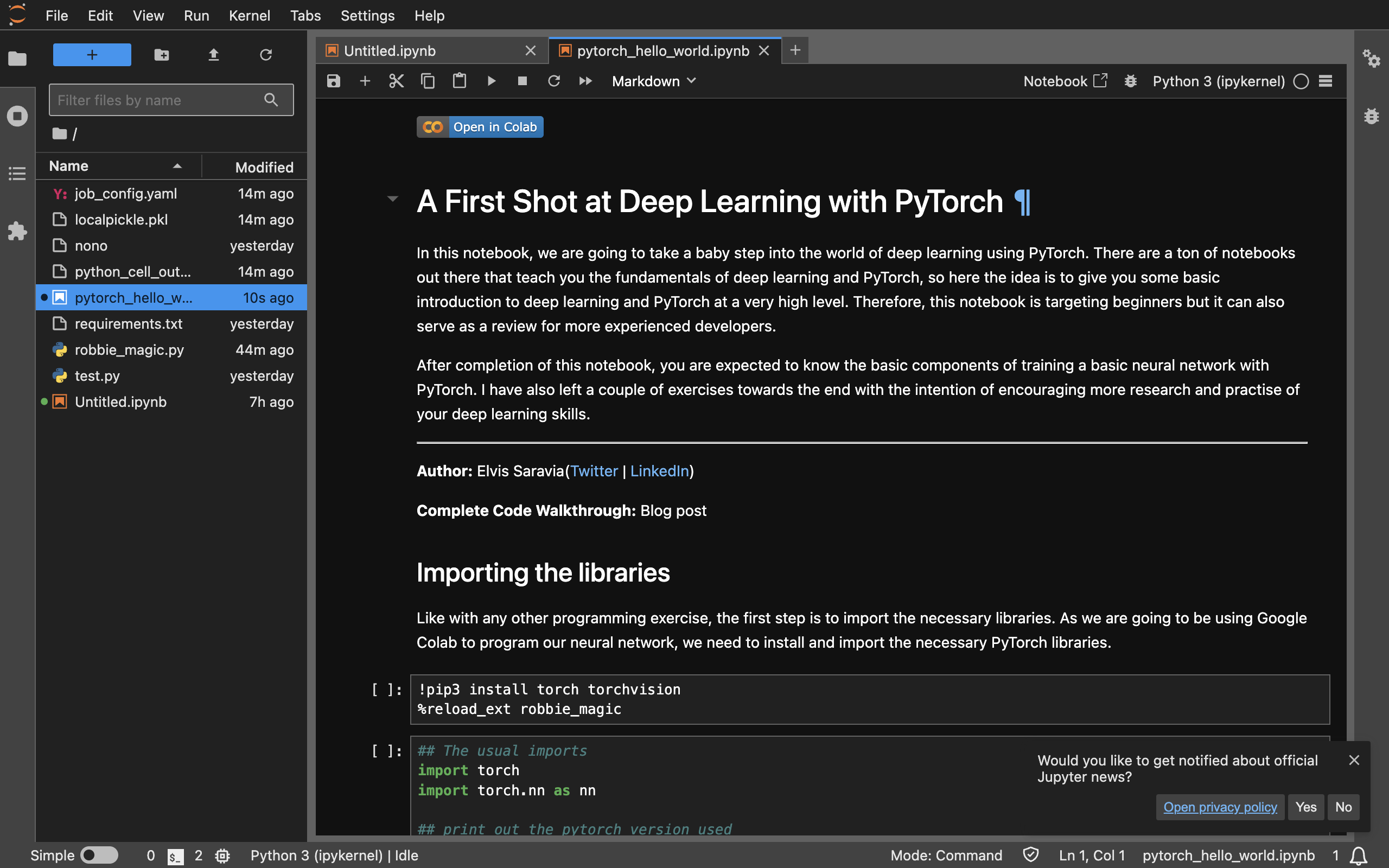Open the Twitter author link
1389x868 pixels.
coord(594,471)
